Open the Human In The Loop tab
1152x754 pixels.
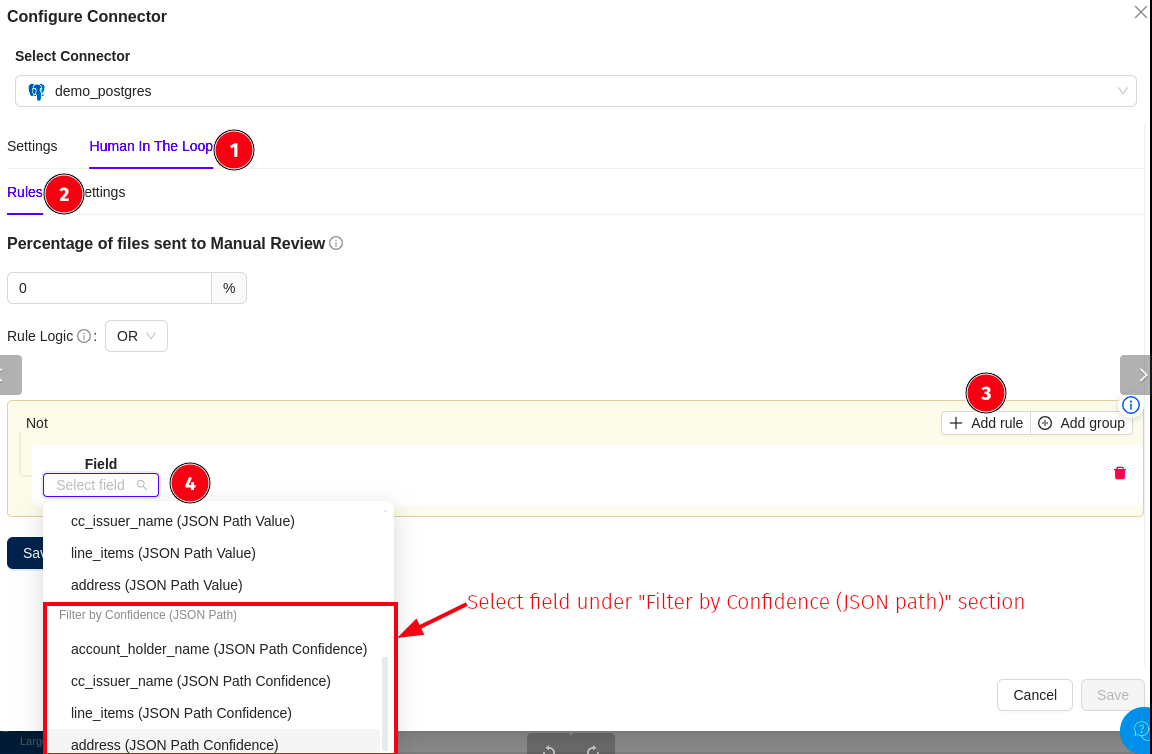(150, 146)
